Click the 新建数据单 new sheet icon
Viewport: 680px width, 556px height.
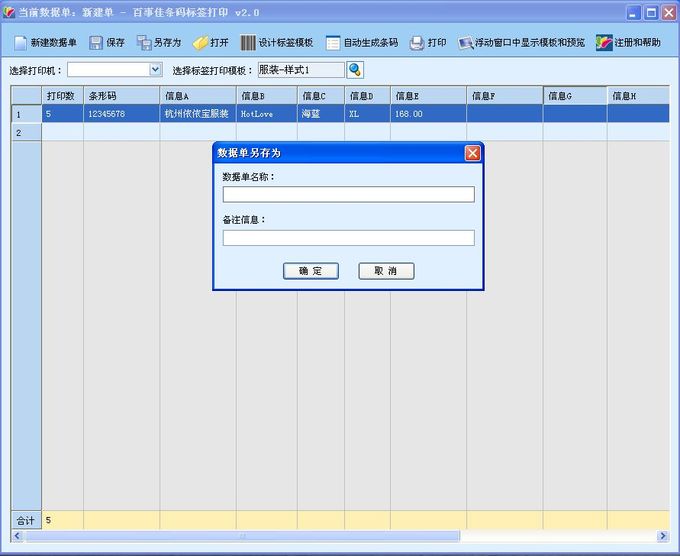pyautogui.click(x=20, y=43)
